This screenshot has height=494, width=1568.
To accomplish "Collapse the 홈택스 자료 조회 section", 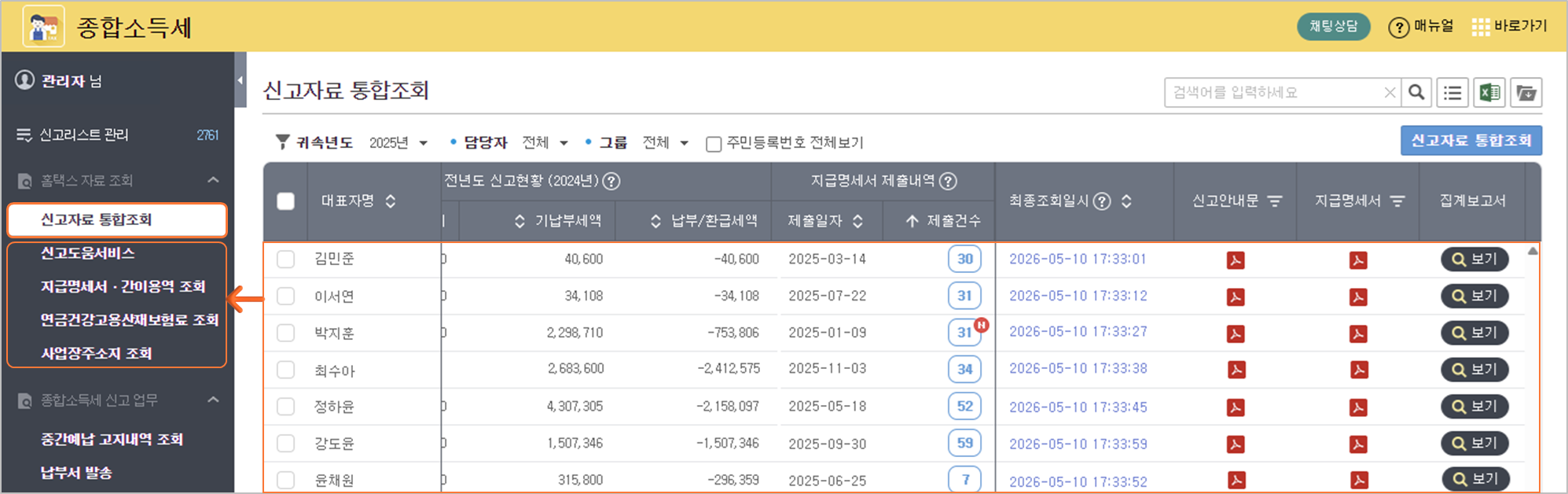I will [213, 180].
